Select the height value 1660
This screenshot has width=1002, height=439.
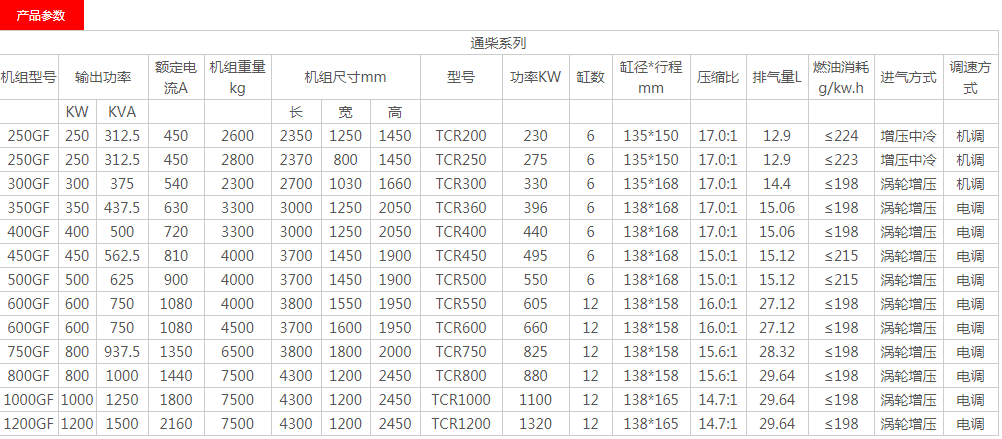[x=395, y=184]
